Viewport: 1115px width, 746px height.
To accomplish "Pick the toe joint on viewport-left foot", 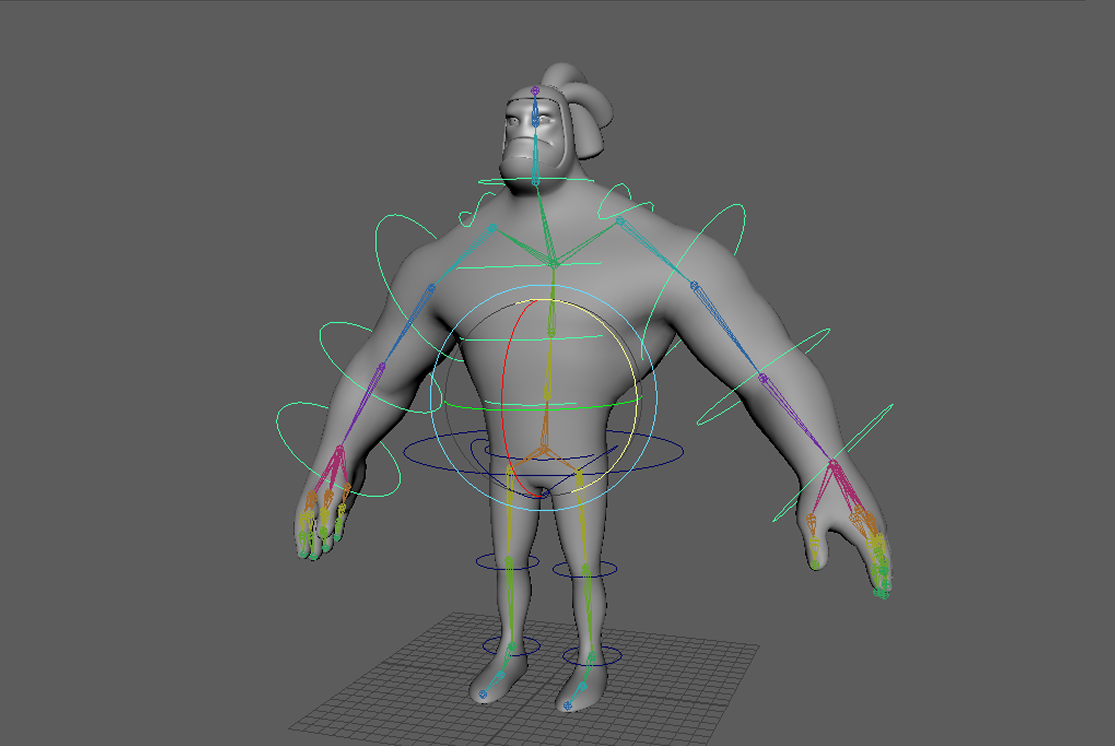I will click(x=484, y=692).
